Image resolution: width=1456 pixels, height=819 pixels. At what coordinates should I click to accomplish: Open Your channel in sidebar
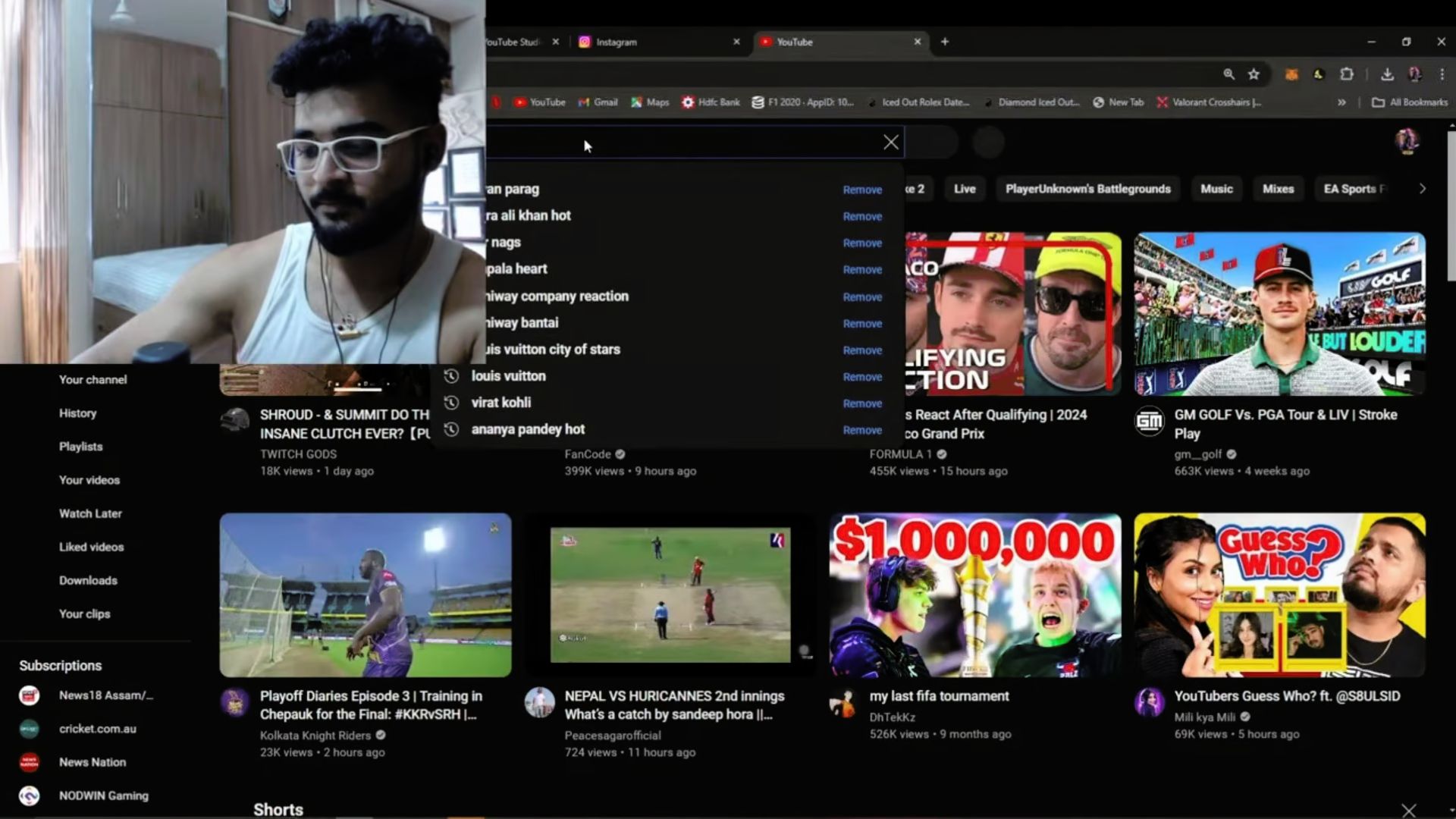[x=93, y=380]
